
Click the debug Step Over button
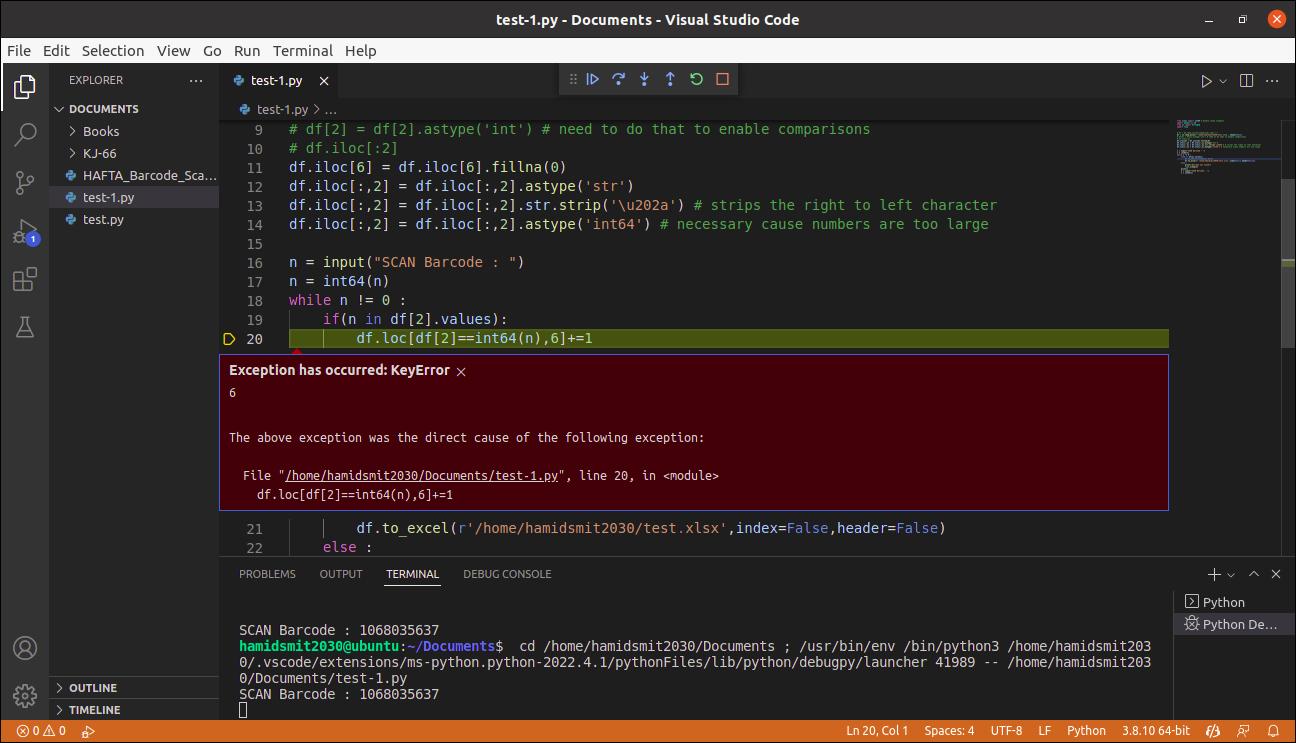[x=619, y=79]
